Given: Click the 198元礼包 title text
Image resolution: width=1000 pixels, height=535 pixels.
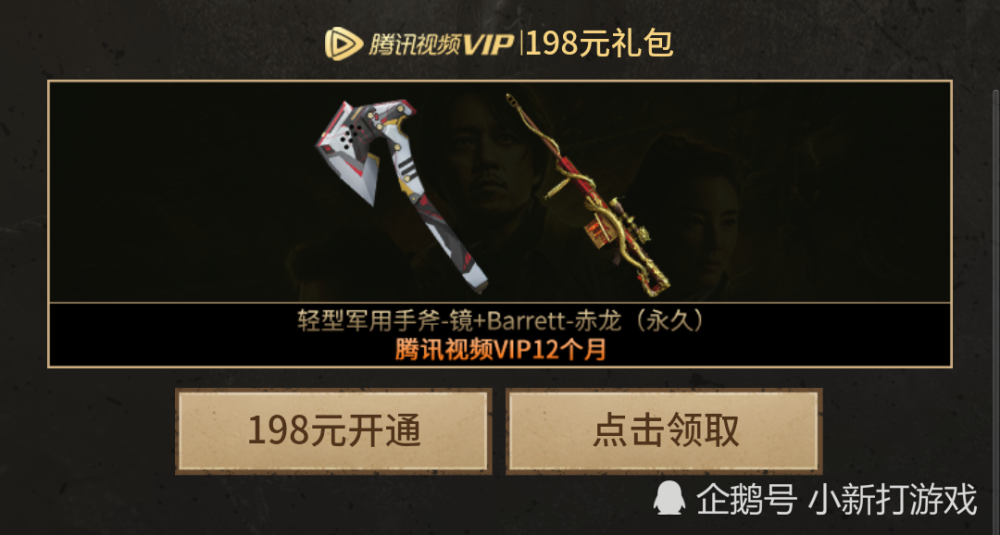Looking at the screenshot, I should pos(600,44).
